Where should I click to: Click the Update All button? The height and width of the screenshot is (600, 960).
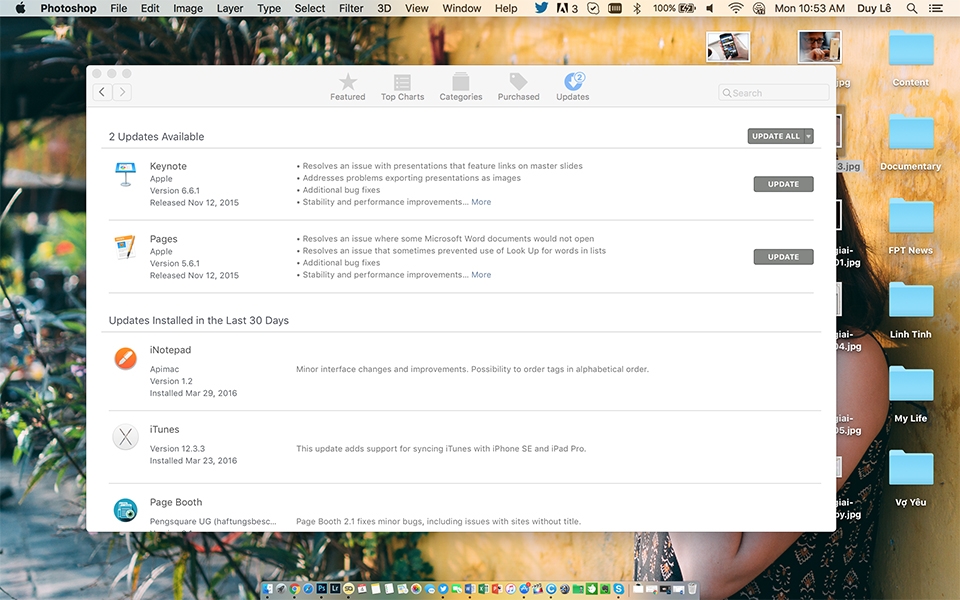(775, 136)
